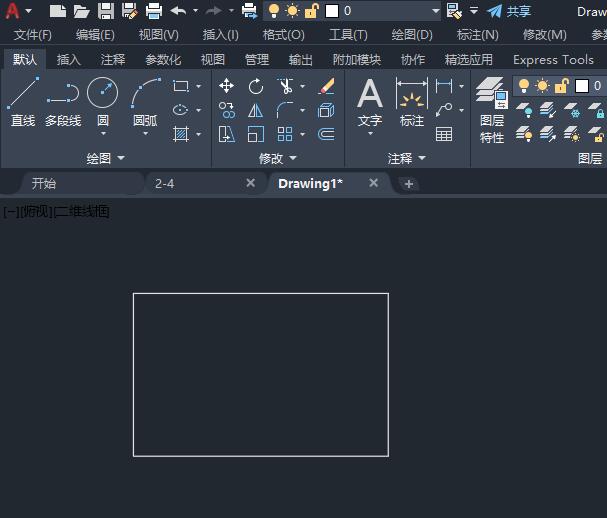The height and width of the screenshot is (518, 607).
Task: Click the New drawing icon
Action: 58,11
